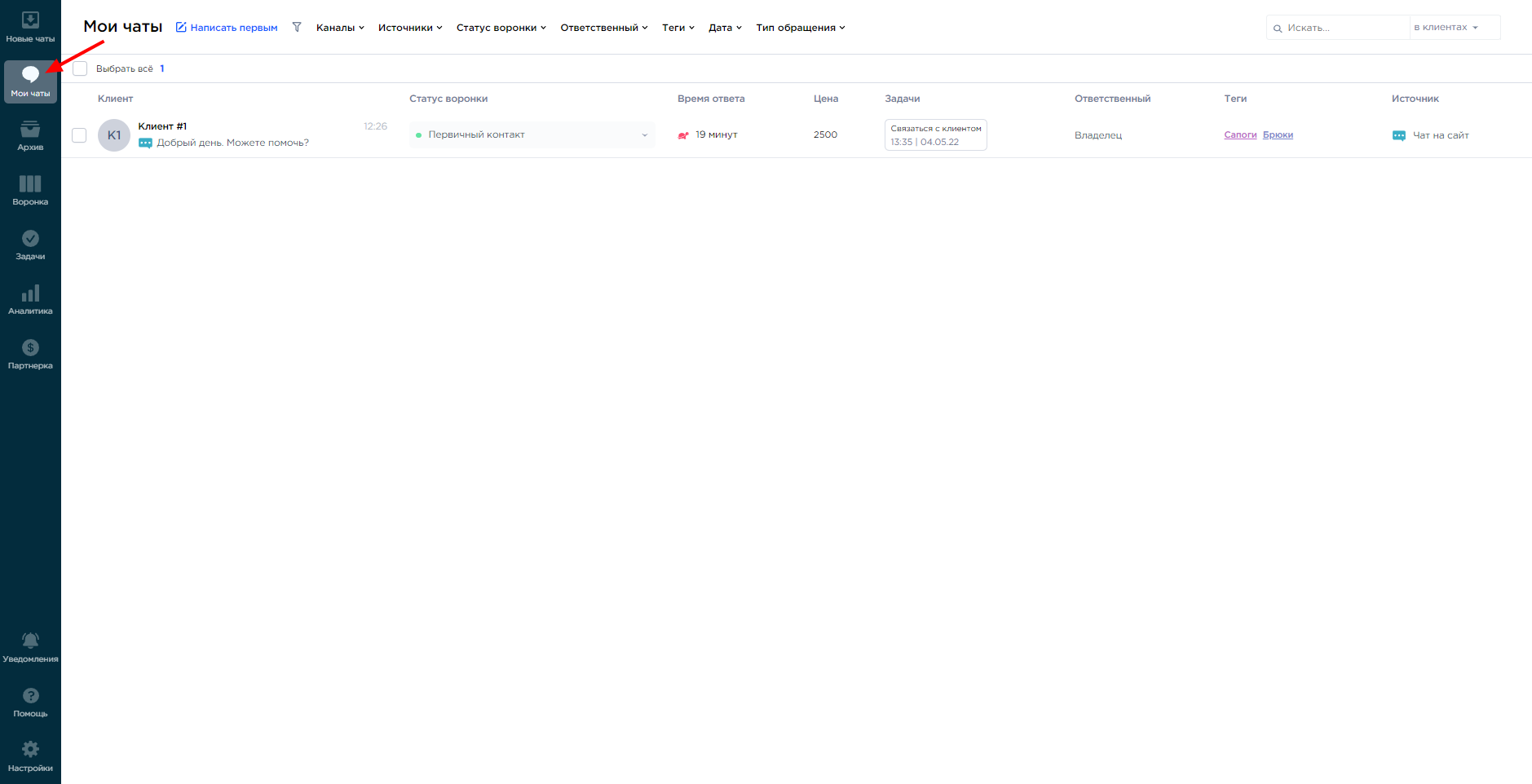Screen dimensions: 1532x784
Task: Click the Источник column header
Action: click(1415, 99)
